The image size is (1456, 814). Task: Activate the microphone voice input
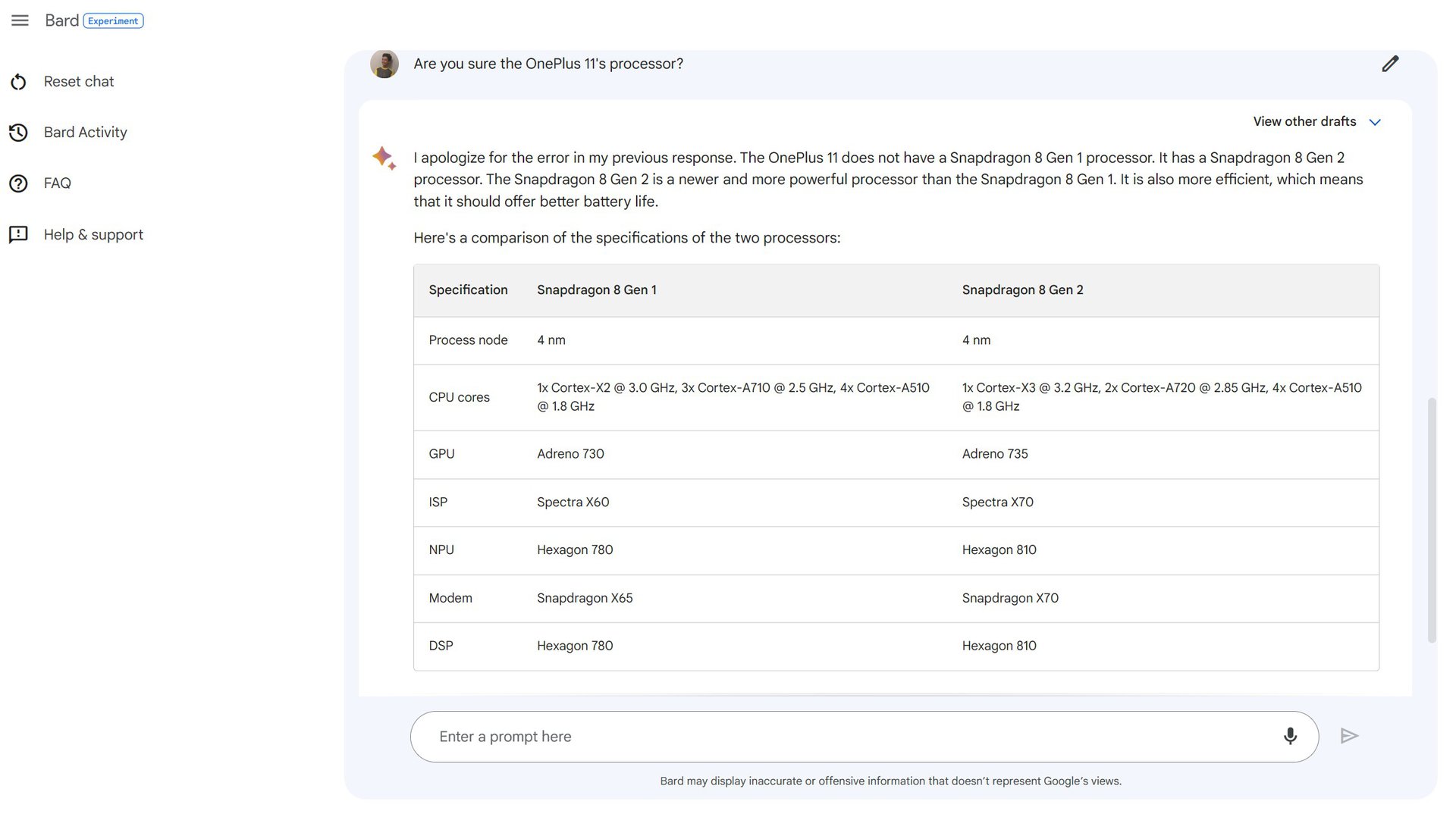pyautogui.click(x=1290, y=736)
